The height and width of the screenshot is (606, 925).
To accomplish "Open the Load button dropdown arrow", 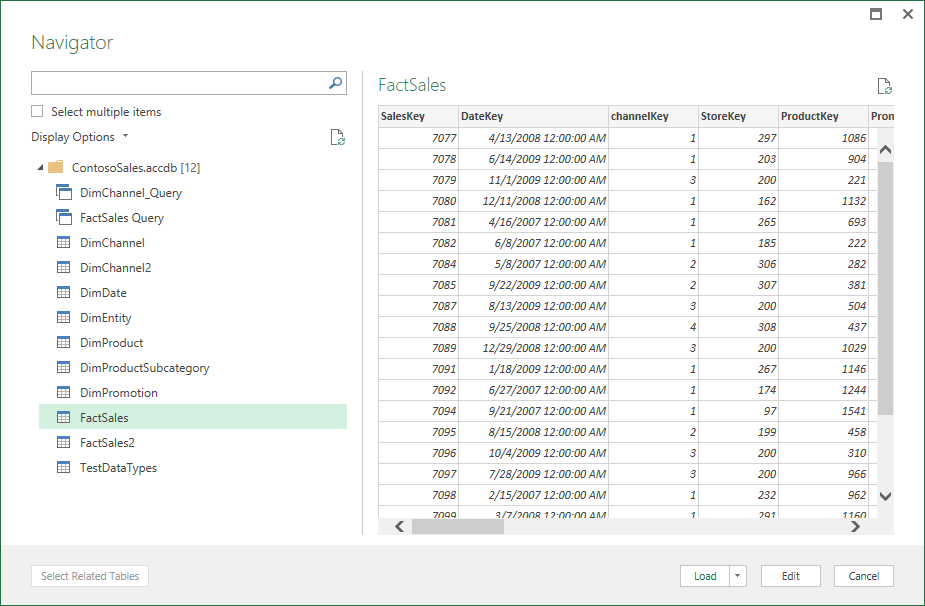I will click(x=738, y=576).
